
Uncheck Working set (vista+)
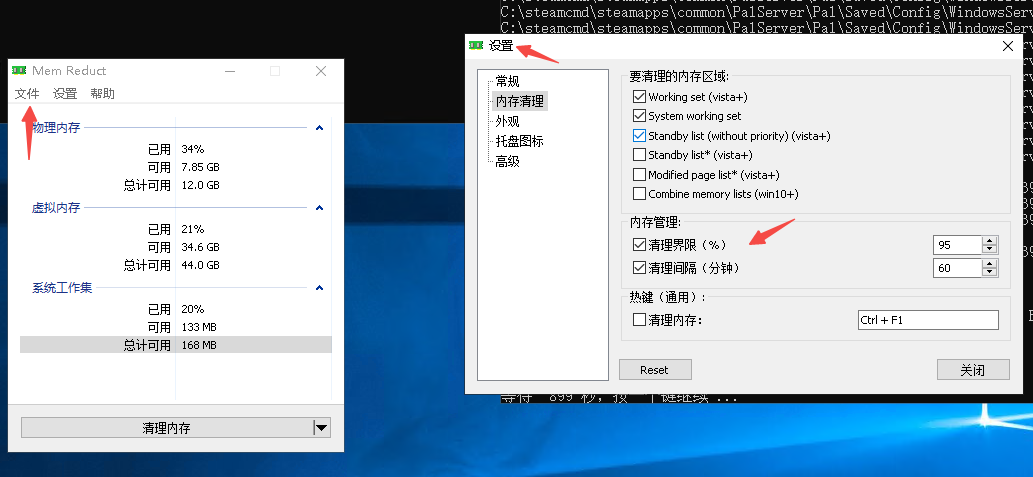click(639, 97)
